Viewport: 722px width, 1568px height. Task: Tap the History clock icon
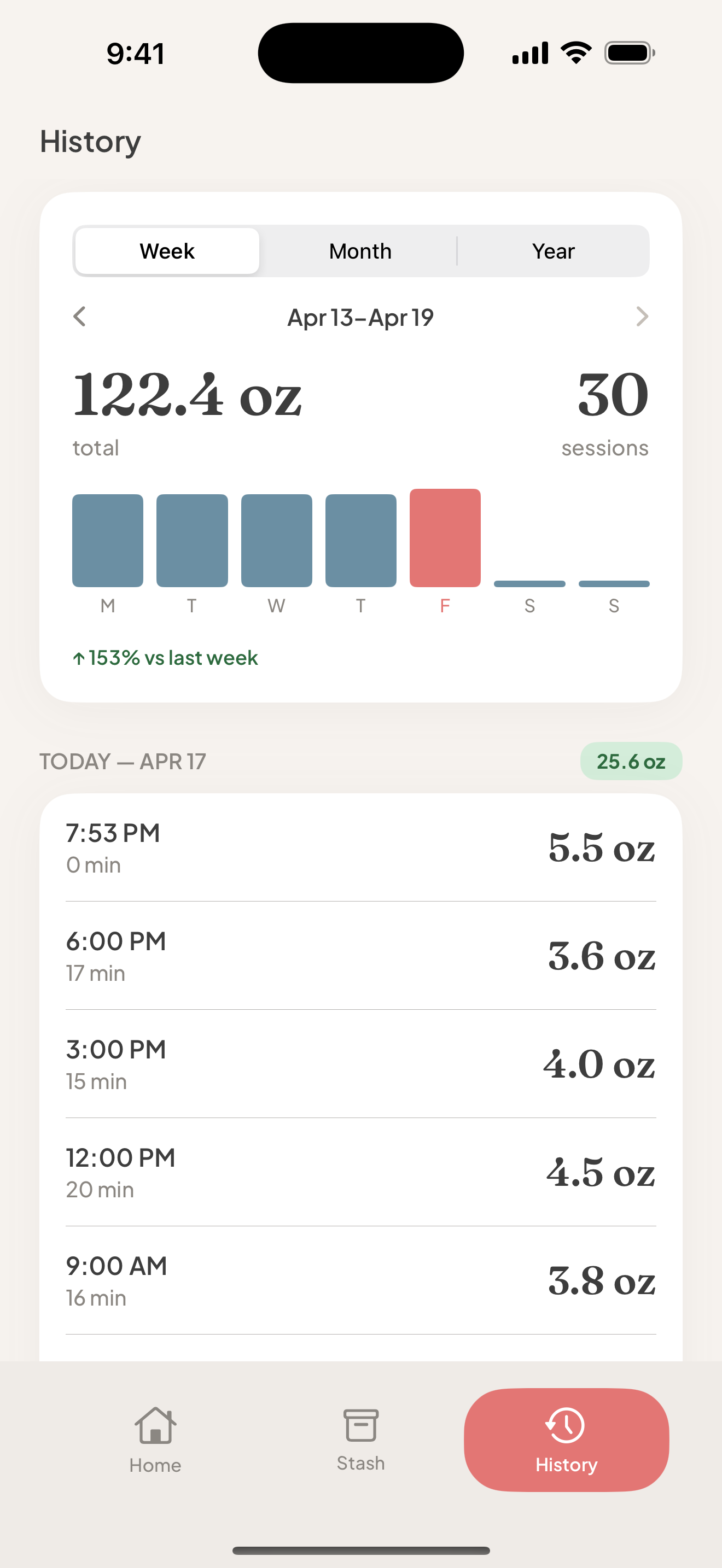[x=566, y=1425]
